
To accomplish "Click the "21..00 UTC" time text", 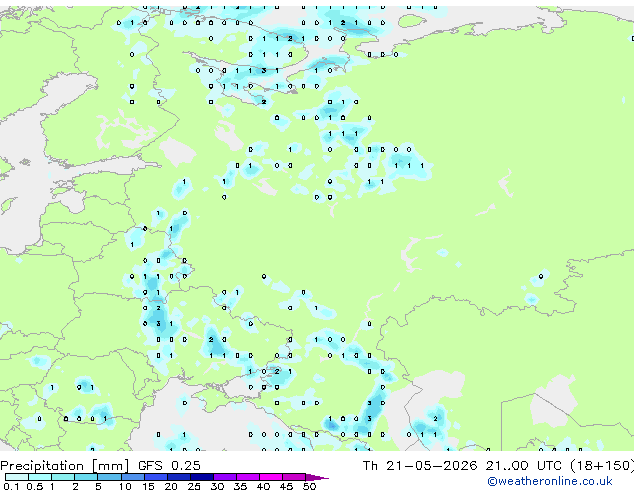I will (524, 466).
